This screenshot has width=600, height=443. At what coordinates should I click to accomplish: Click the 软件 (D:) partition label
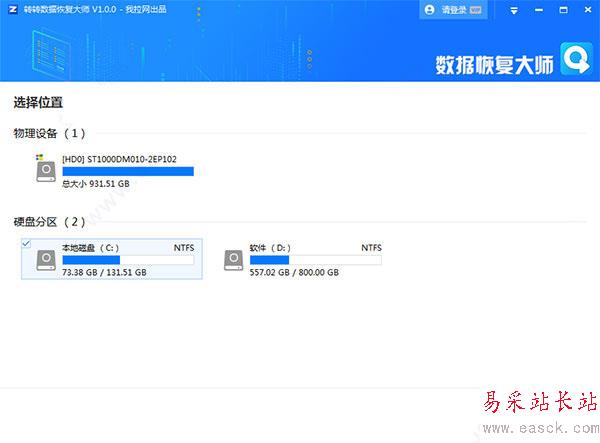[270, 248]
